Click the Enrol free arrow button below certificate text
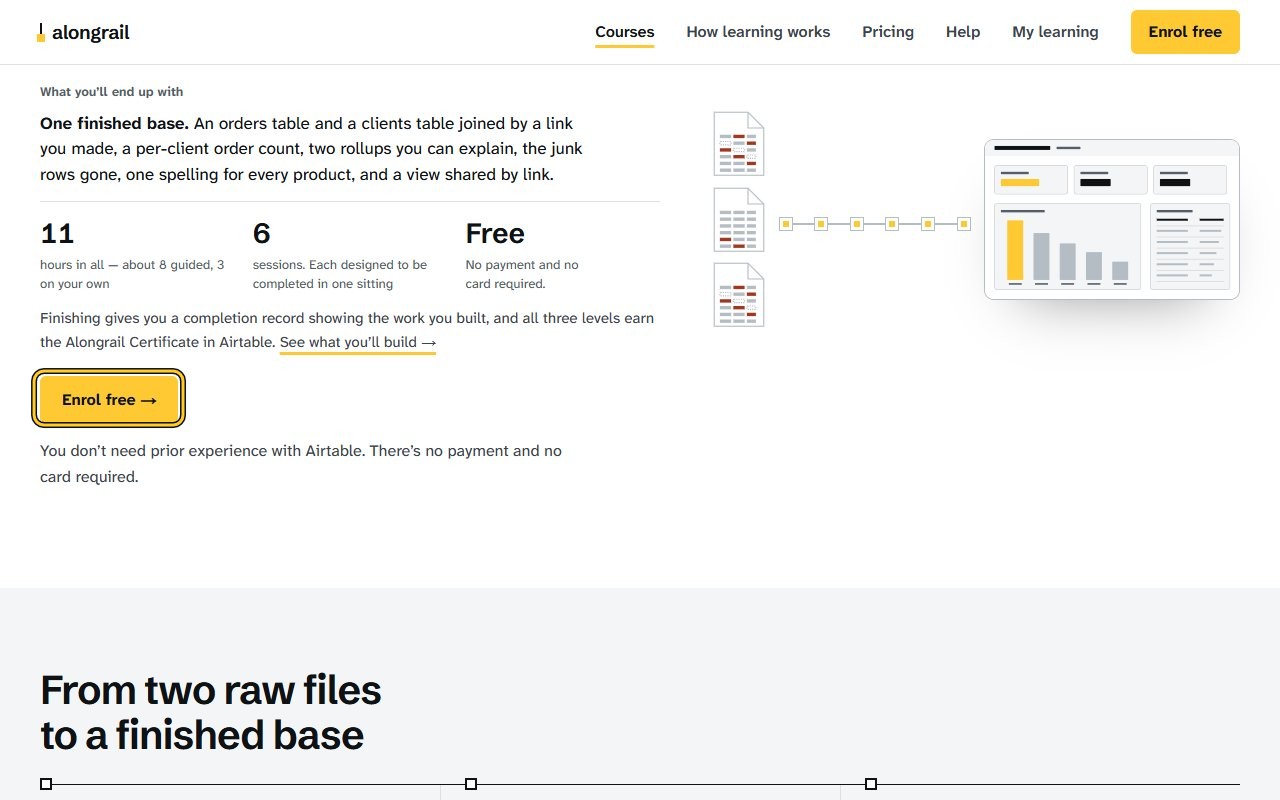Screen dimensions: 1280x800 point(109,399)
